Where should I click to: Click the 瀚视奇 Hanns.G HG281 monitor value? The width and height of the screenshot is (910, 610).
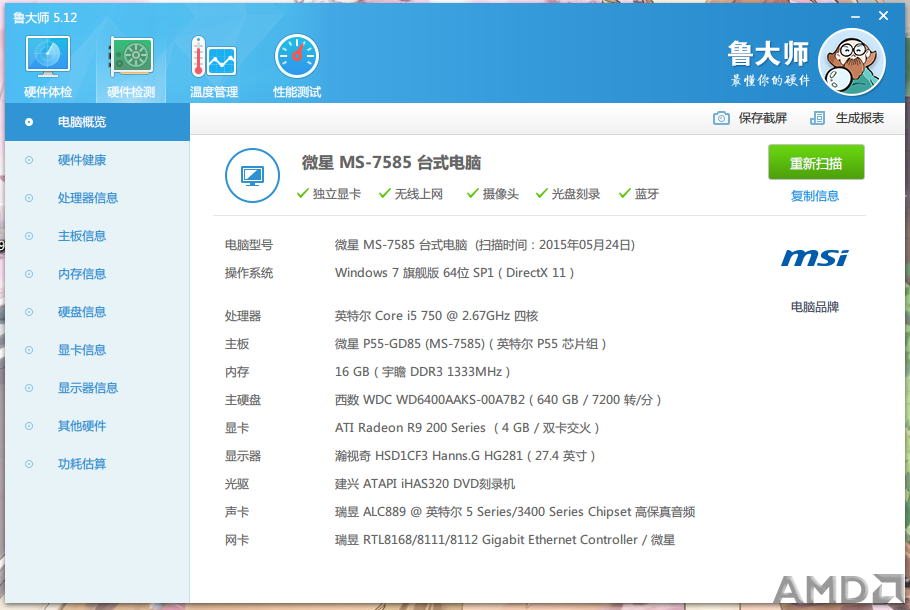[x=465, y=456]
